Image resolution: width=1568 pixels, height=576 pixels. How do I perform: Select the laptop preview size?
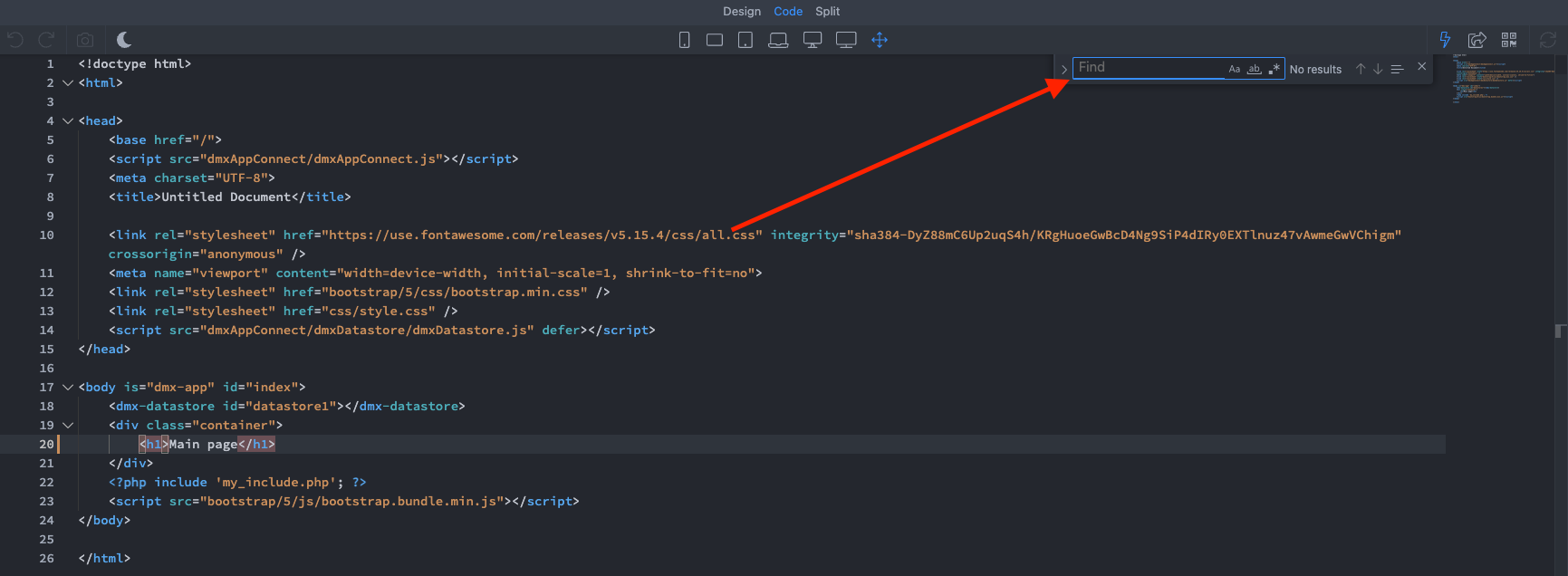(x=778, y=40)
